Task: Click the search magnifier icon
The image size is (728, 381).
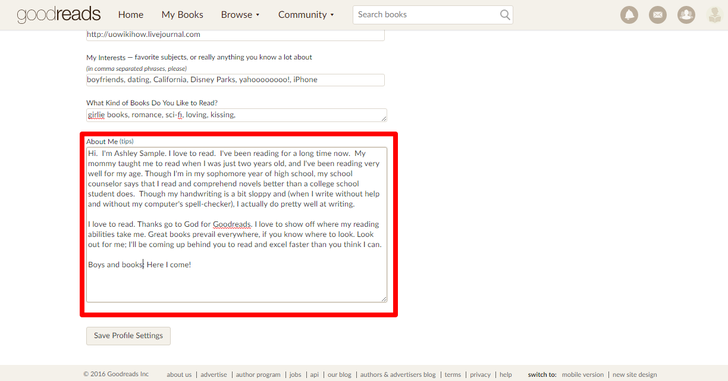Action: click(x=505, y=15)
